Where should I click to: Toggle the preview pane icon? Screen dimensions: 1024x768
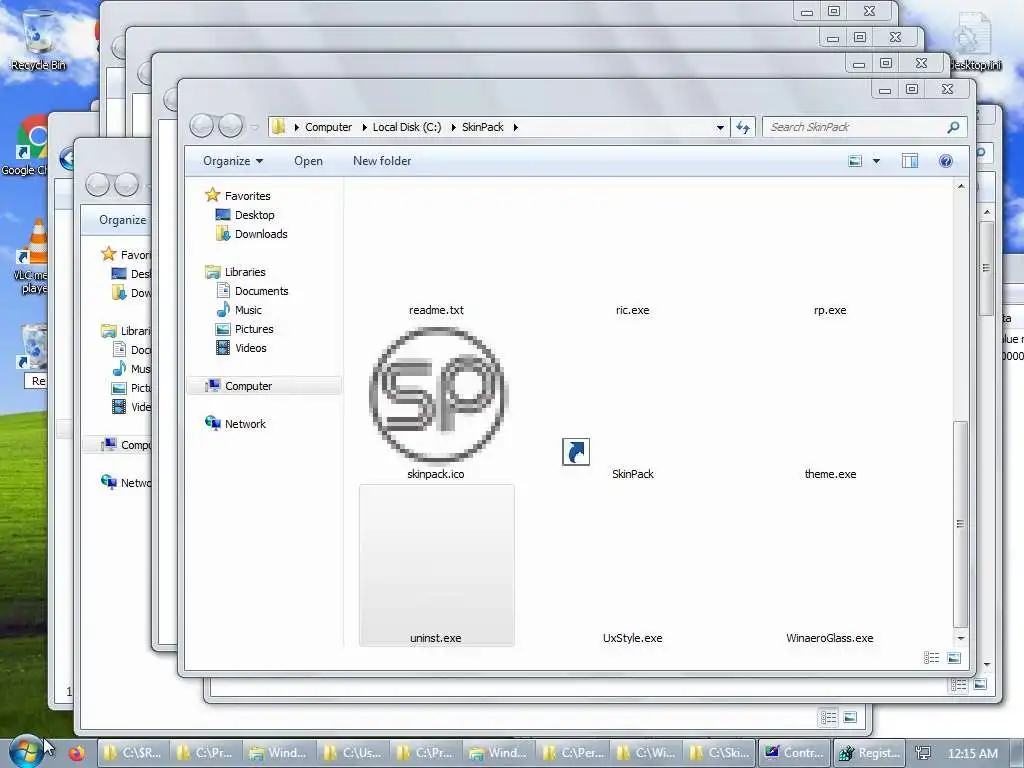coord(910,161)
